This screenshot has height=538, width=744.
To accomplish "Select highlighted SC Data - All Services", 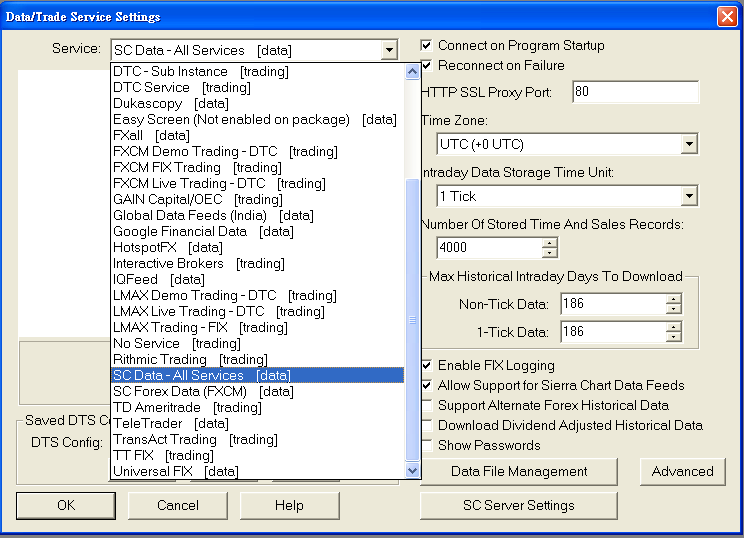I will 258,375.
